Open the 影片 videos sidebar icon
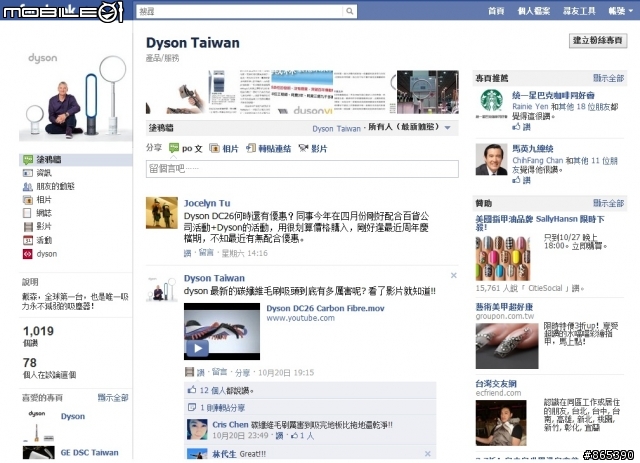The width and height of the screenshot is (640, 463). pos(28,227)
